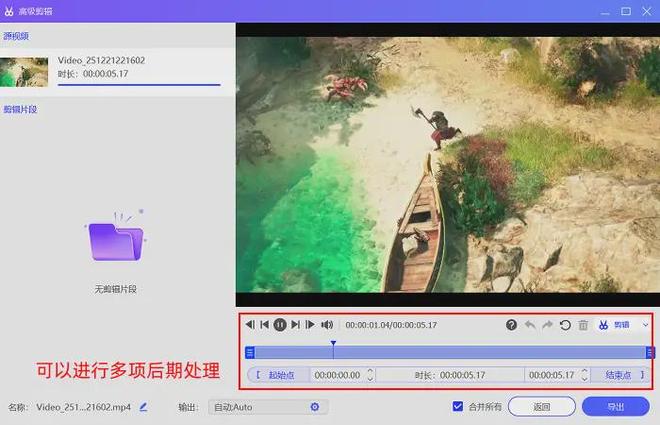This screenshot has height=425, width=660.
Task: Edit the file name with pencil icon
Action: (143, 407)
